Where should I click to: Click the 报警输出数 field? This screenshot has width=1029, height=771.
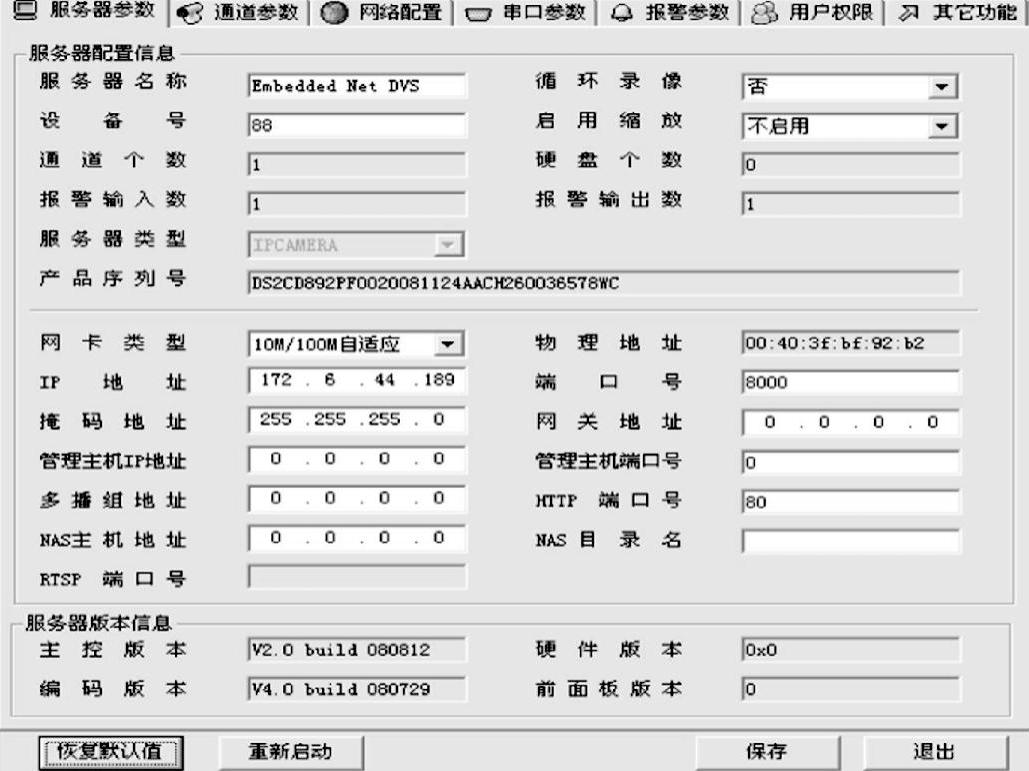point(850,204)
